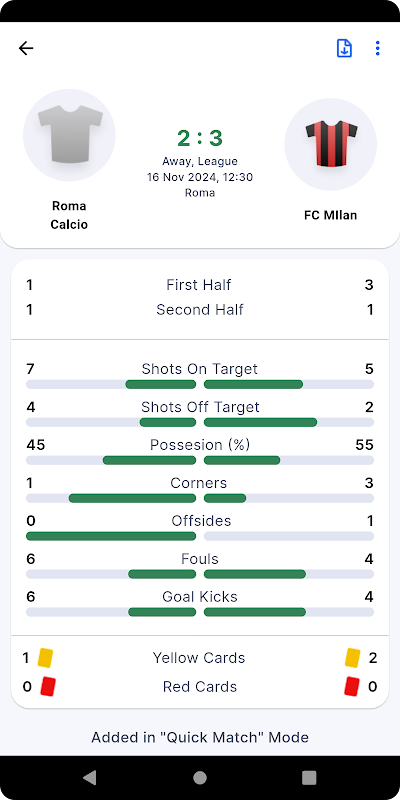Screen dimensions: 400x800
Task: Tap the 2 : 3 match score
Action: [200, 138]
